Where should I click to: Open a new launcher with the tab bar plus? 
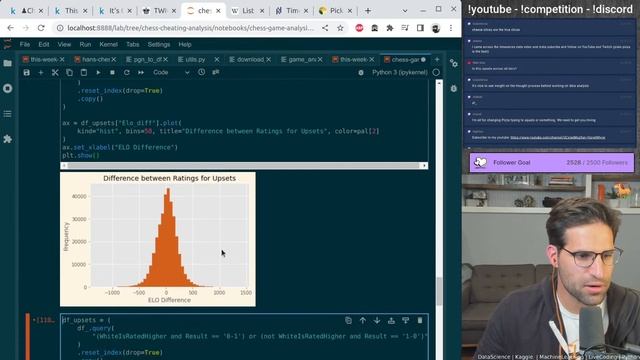[x=437, y=60]
